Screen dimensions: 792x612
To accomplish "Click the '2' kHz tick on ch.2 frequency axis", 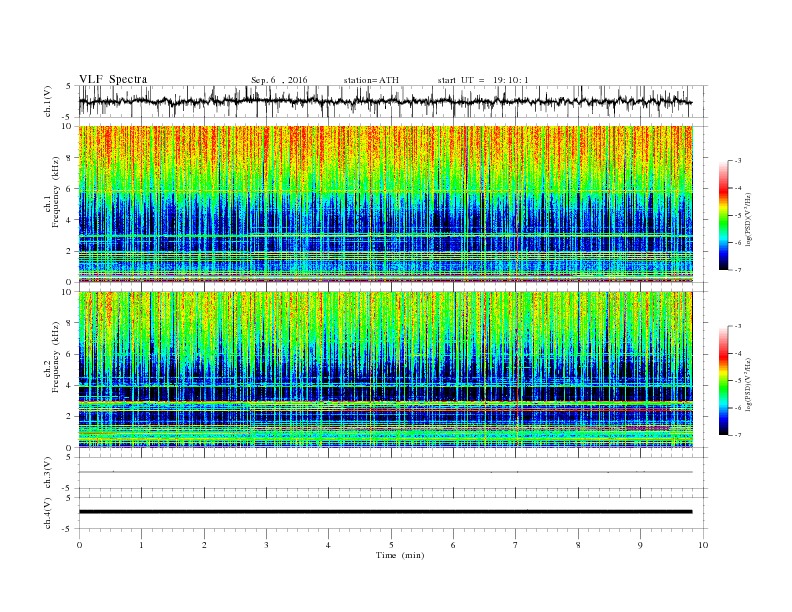I will point(70,417).
